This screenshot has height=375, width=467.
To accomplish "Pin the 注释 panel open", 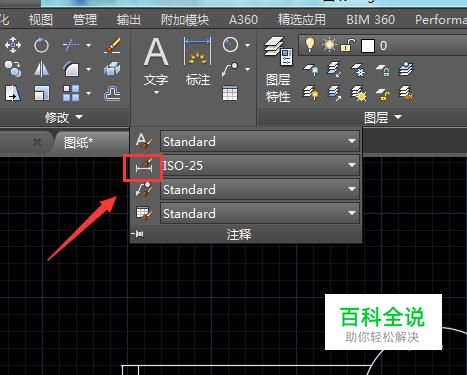I will (x=137, y=234).
